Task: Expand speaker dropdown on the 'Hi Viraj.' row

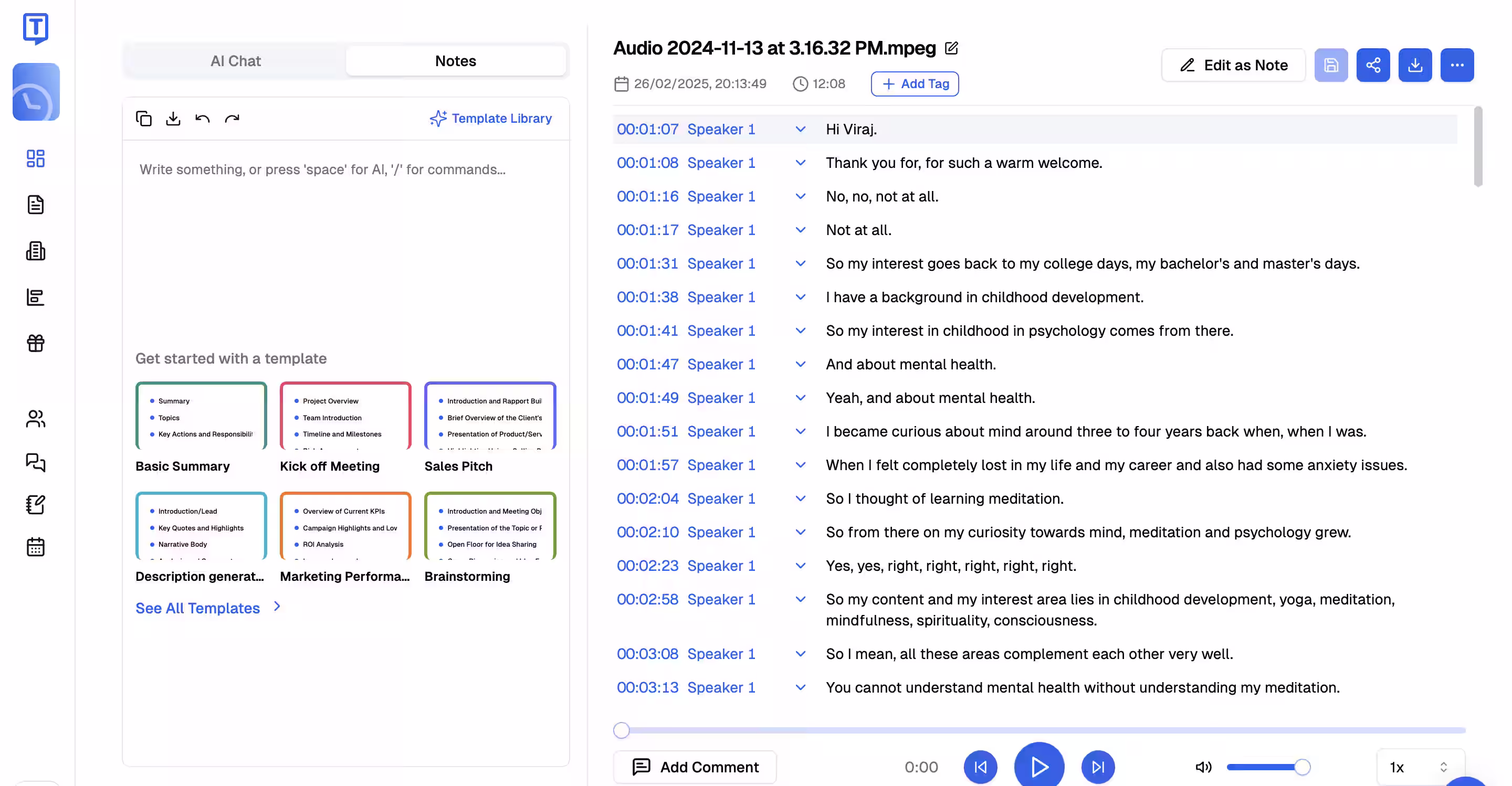Action: pos(800,129)
